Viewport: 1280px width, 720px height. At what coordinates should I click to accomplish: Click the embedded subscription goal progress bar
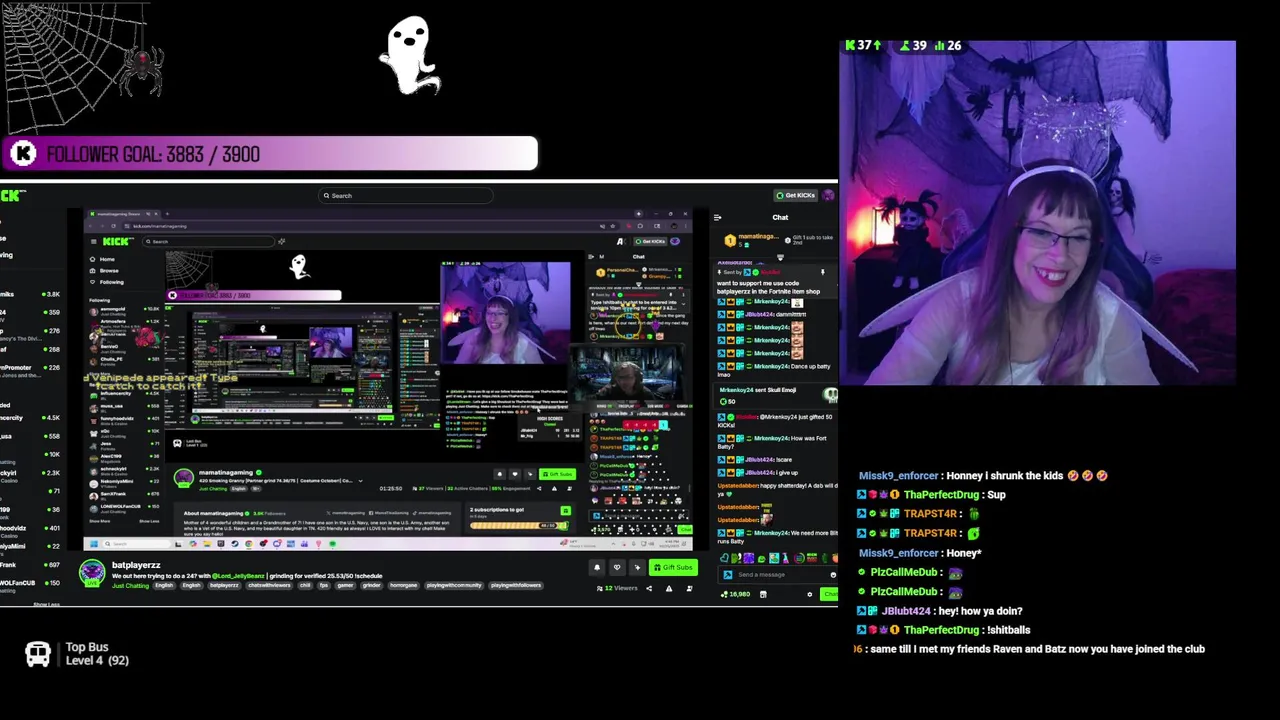coord(517,526)
